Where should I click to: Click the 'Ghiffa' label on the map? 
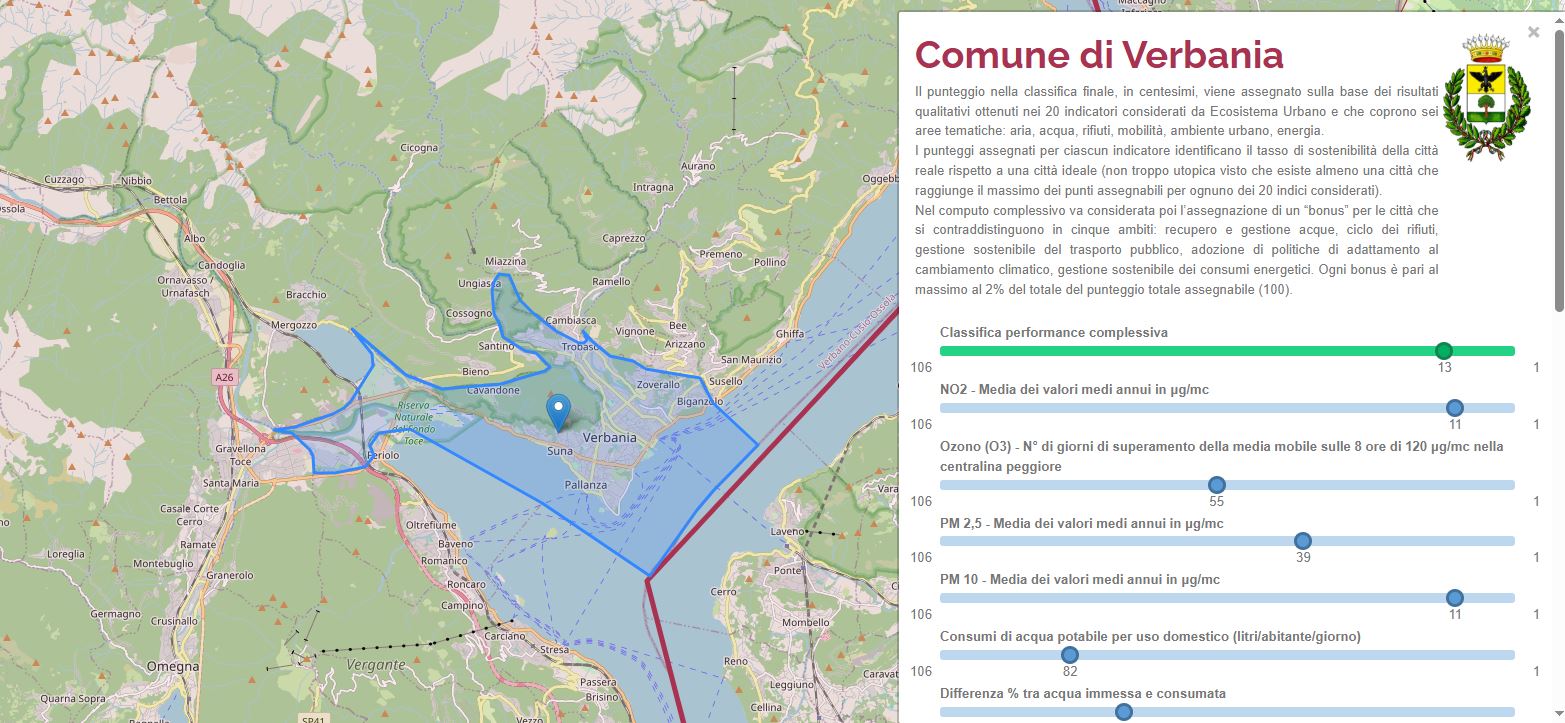click(x=789, y=334)
